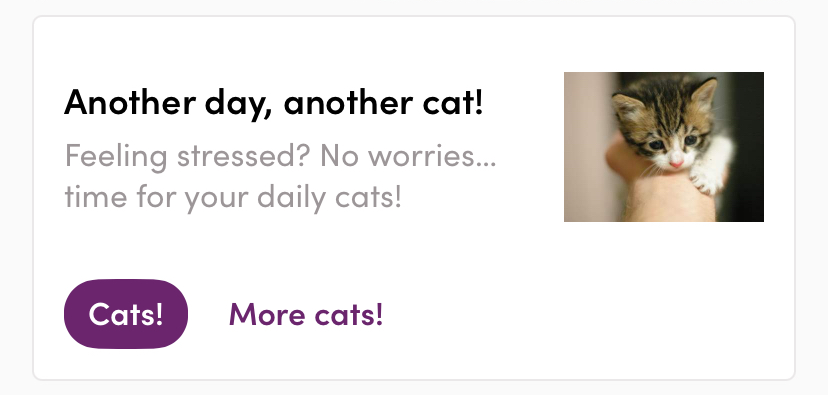
Task: Click the heading Another day, another cat!
Action: (274, 102)
